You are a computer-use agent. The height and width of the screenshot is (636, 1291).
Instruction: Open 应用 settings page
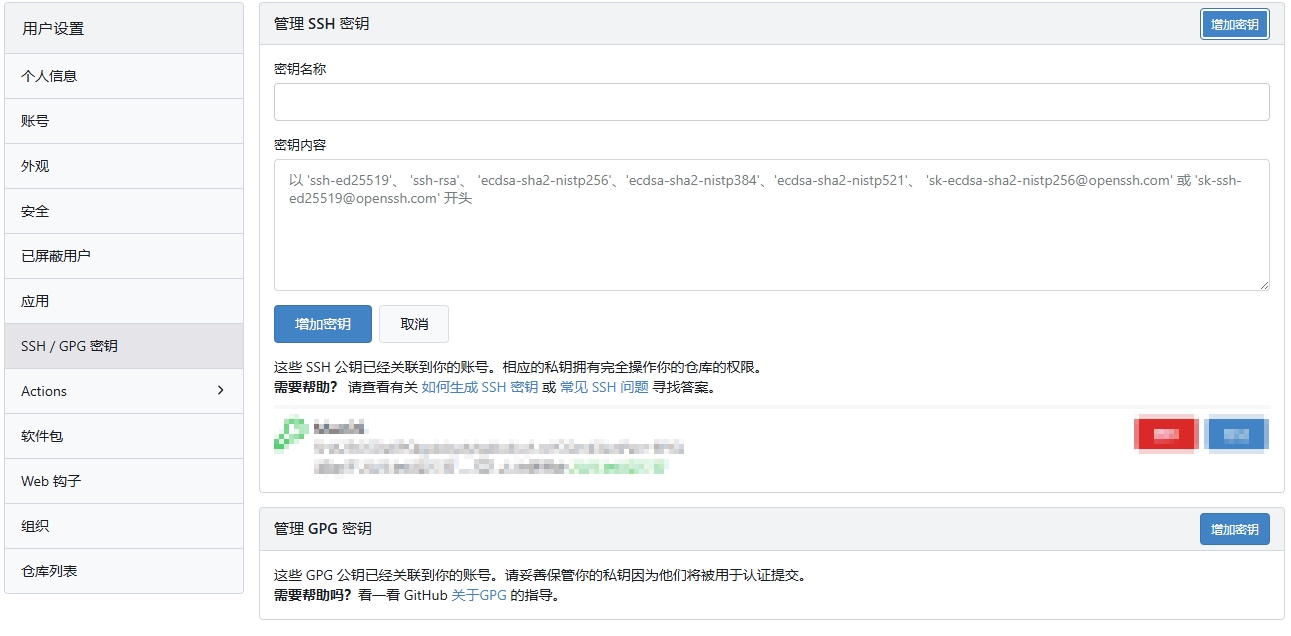point(35,301)
